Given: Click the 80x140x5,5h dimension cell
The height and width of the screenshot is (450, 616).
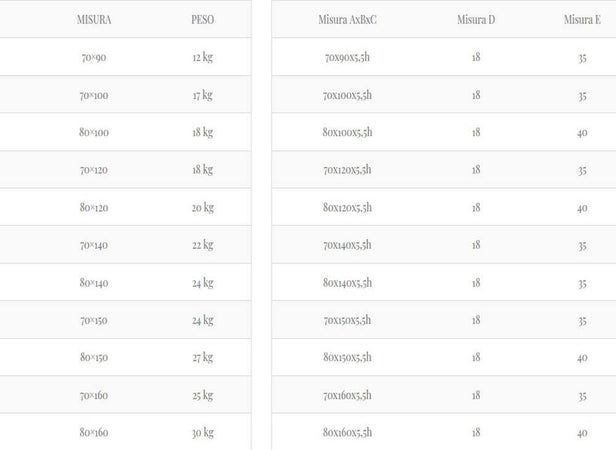Looking at the screenshot, I should pos(347,283).
